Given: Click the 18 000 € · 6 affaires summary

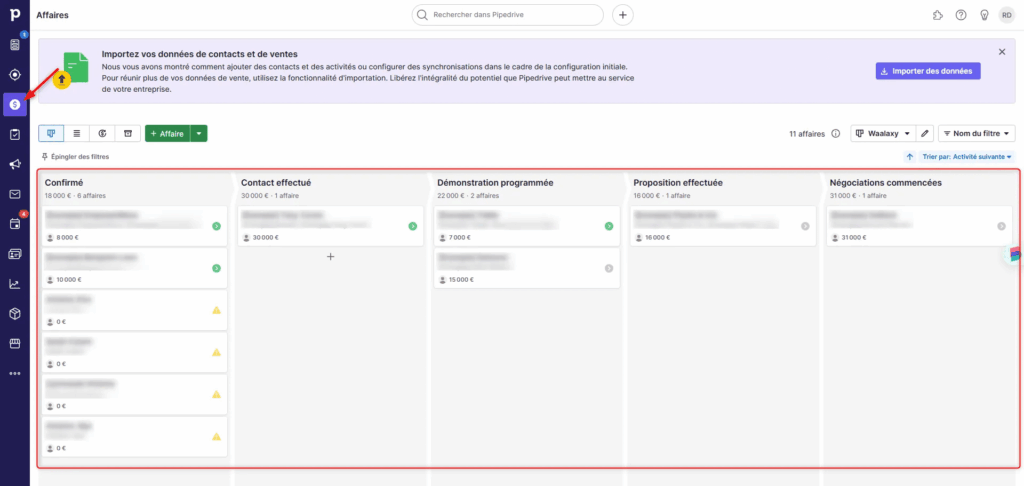Looking at the screenshot, I should pyautogui.click(x=75, y=195).
